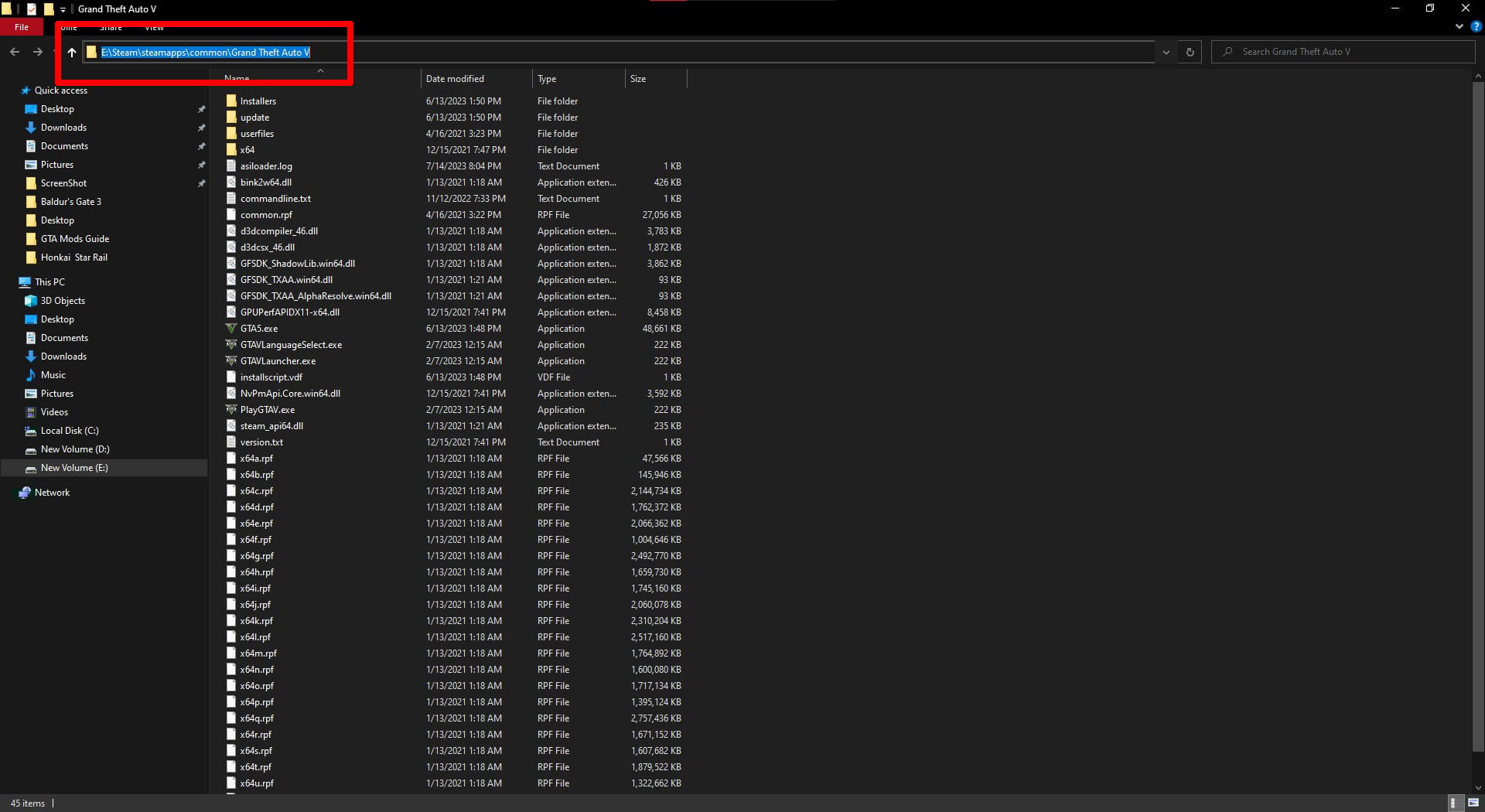The image size is (1485, 812).
Task: Open the Help question mark icon
Action: [1476, 26]
